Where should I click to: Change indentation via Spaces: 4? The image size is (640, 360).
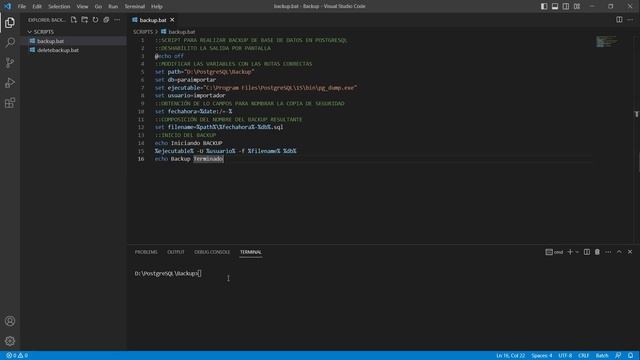point(542,356)
